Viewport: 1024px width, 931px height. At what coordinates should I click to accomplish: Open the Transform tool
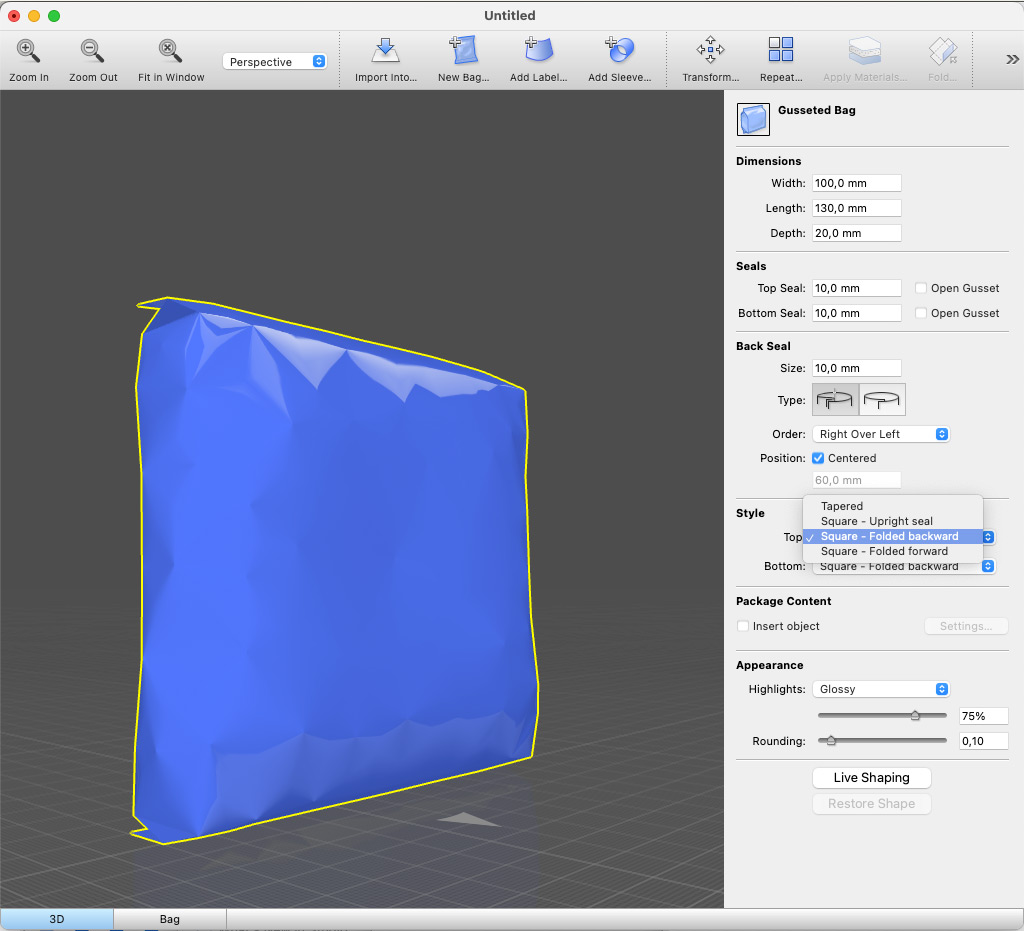[x=710, y=51]
